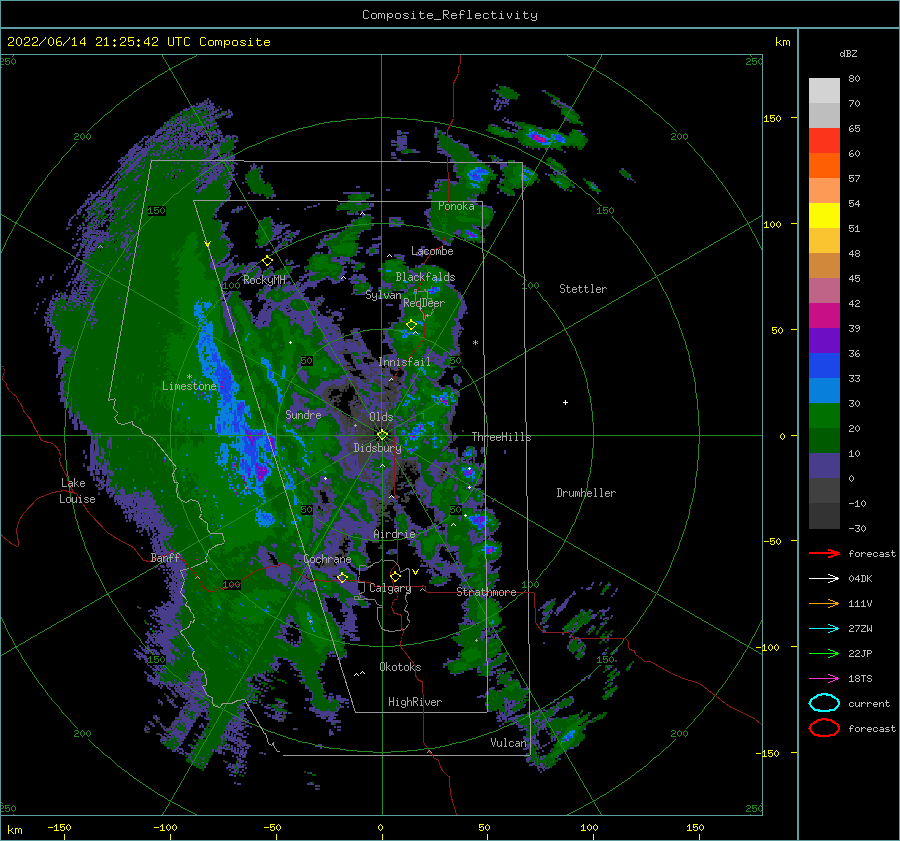Screen dimensions: 900x841
Task: Click the ThreeHills town label
Action: (x=502, y=437)
